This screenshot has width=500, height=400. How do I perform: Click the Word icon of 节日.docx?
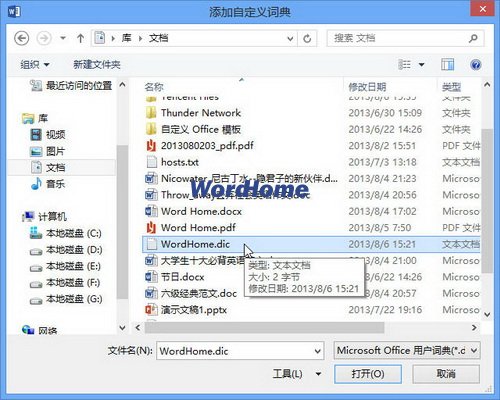click(x=151, y=277)
